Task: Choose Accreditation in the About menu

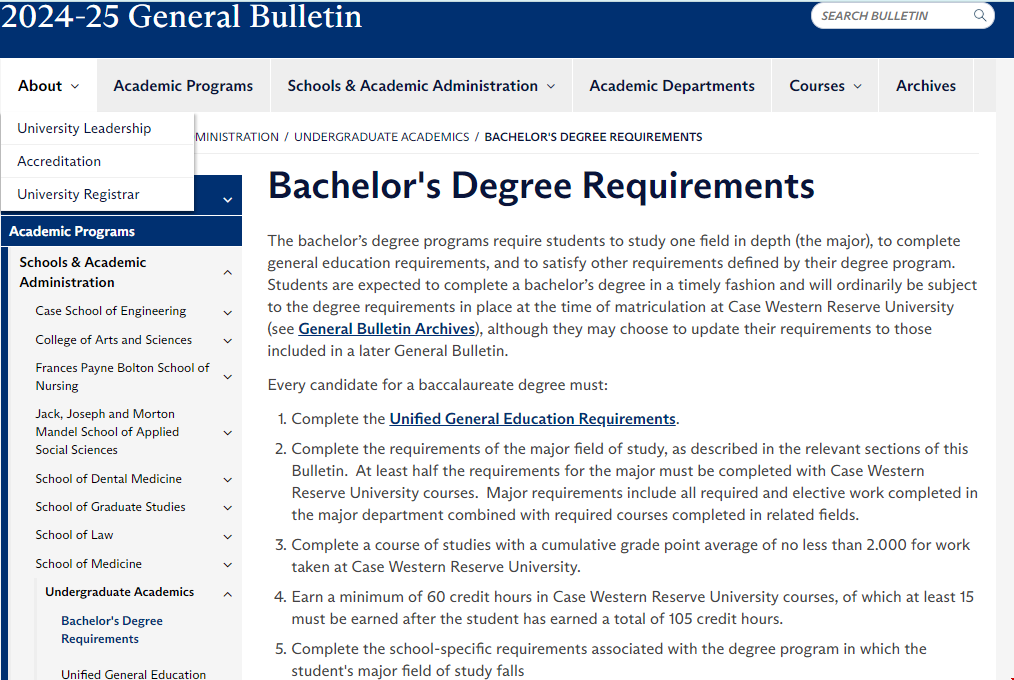Action: tap(59, 161)
